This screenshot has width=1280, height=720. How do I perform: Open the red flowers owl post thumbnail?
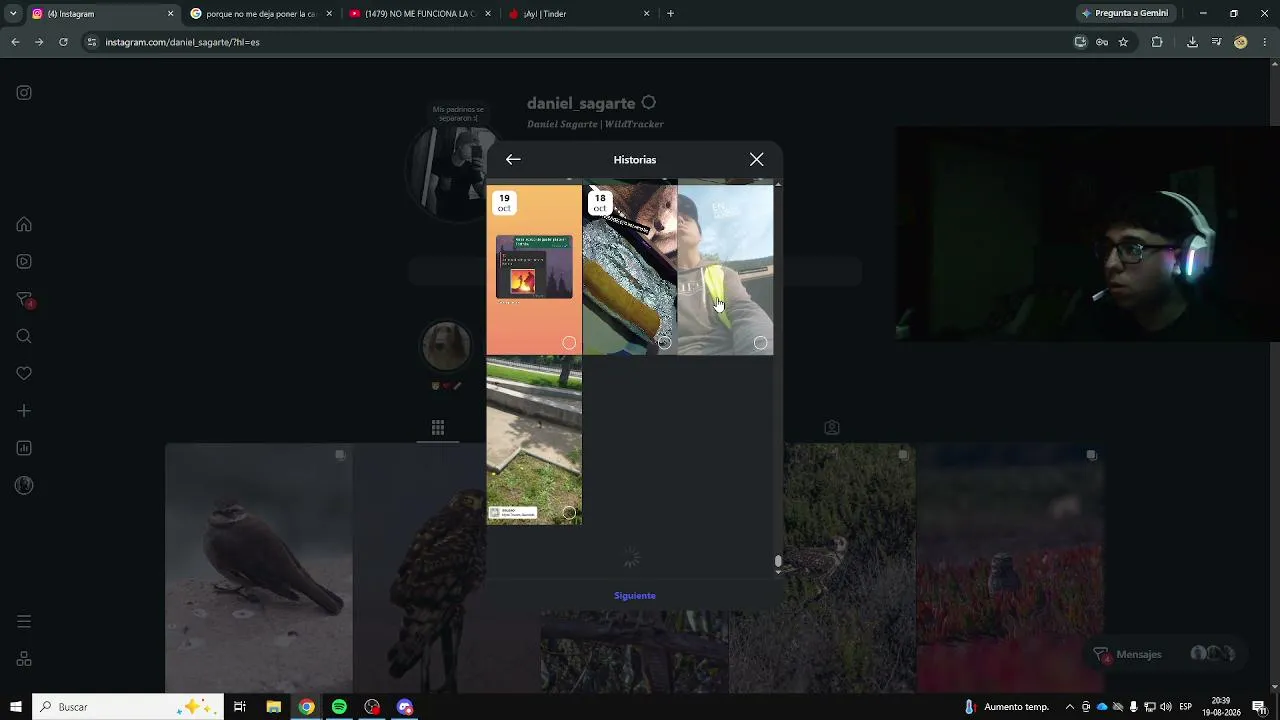point(1010,568)
